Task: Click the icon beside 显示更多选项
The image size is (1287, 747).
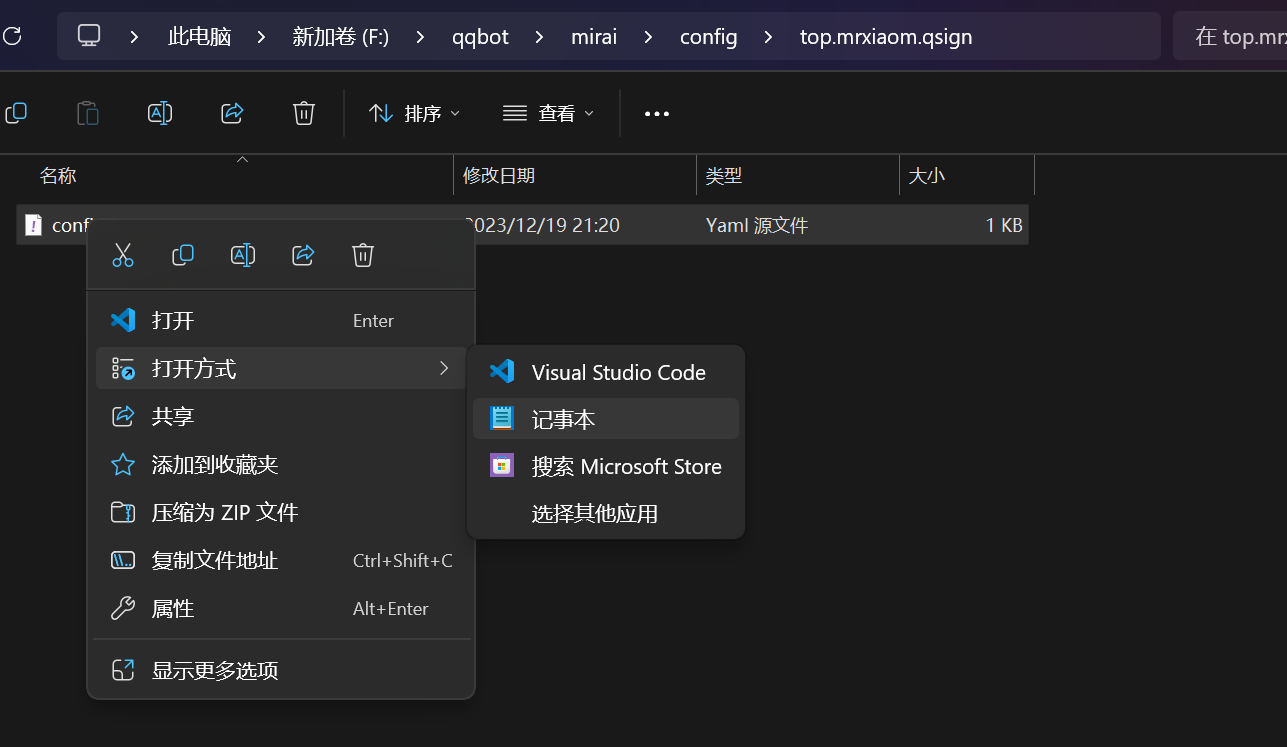Action: (x=123, y=670)
